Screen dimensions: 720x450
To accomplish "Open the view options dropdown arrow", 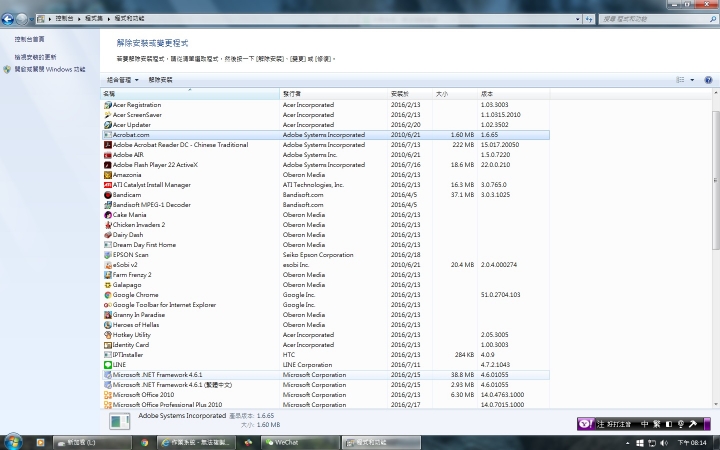I will (692, 80).
